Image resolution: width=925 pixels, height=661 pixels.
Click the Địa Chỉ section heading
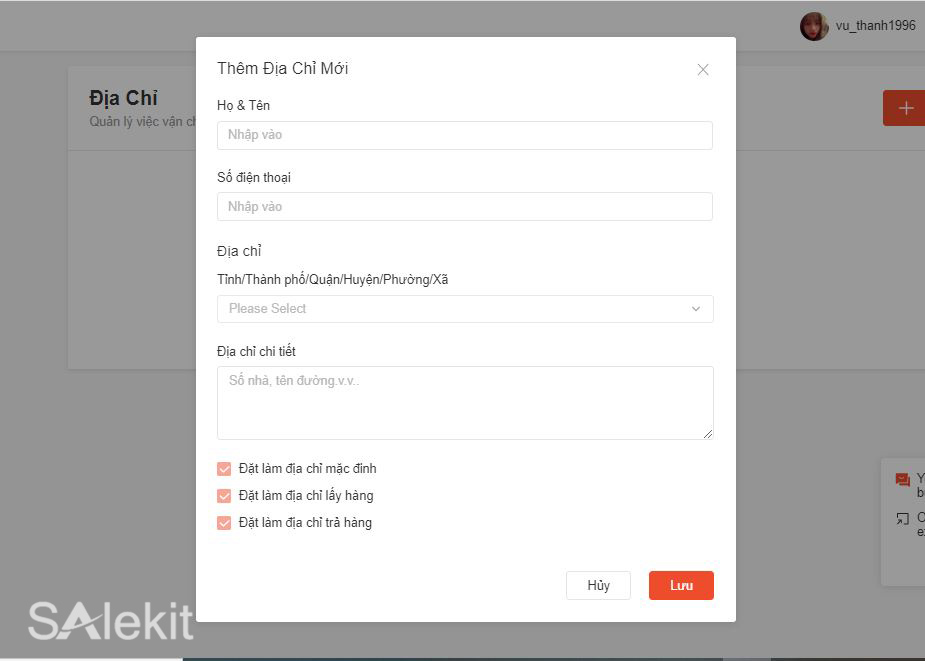[125, 97]
